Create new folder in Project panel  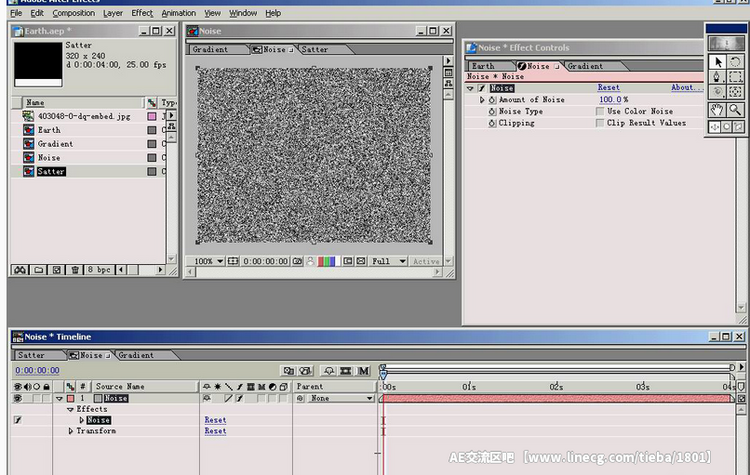click(39, 270)
